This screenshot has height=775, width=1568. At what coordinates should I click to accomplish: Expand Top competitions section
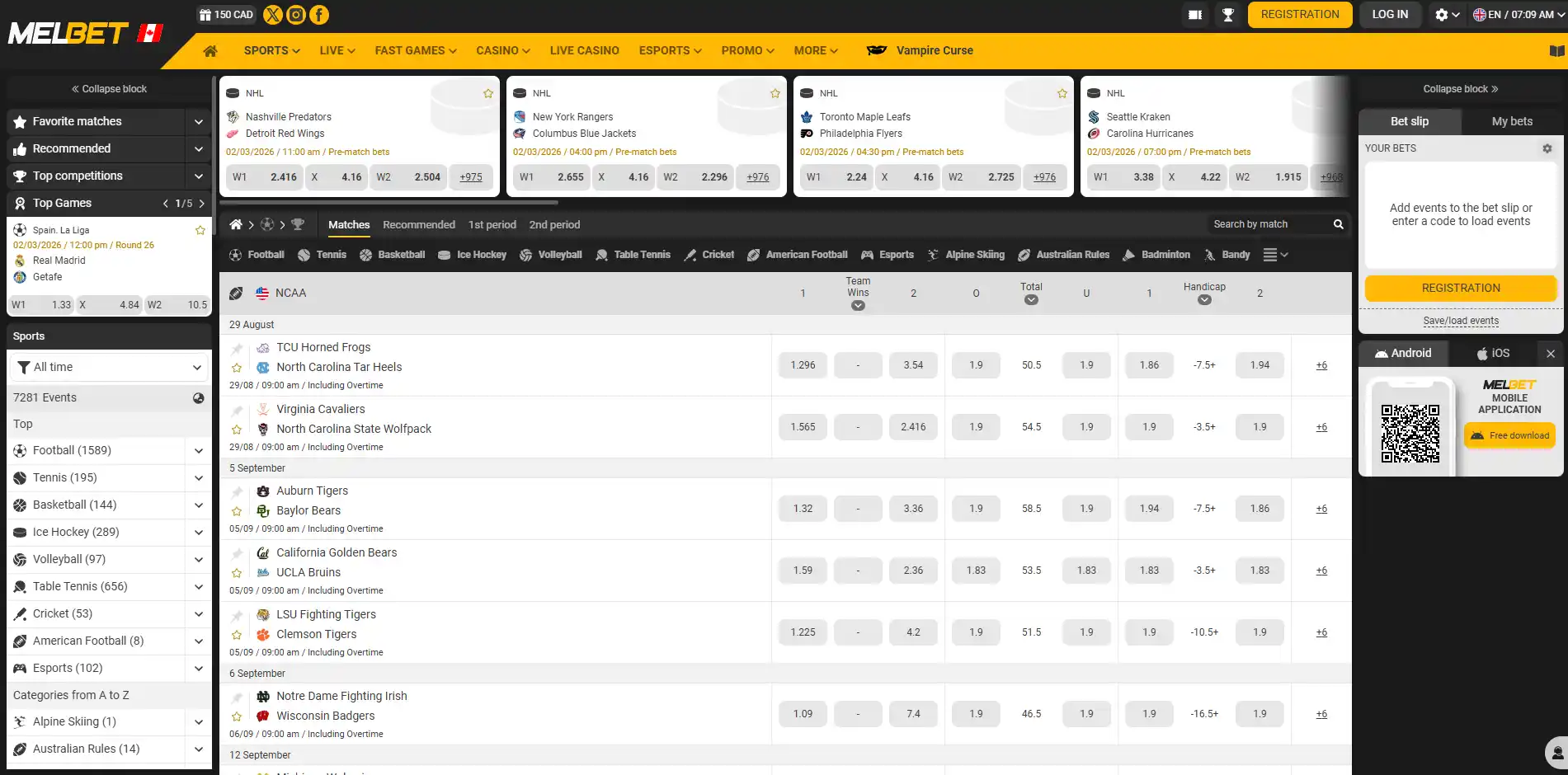[199, 176]
